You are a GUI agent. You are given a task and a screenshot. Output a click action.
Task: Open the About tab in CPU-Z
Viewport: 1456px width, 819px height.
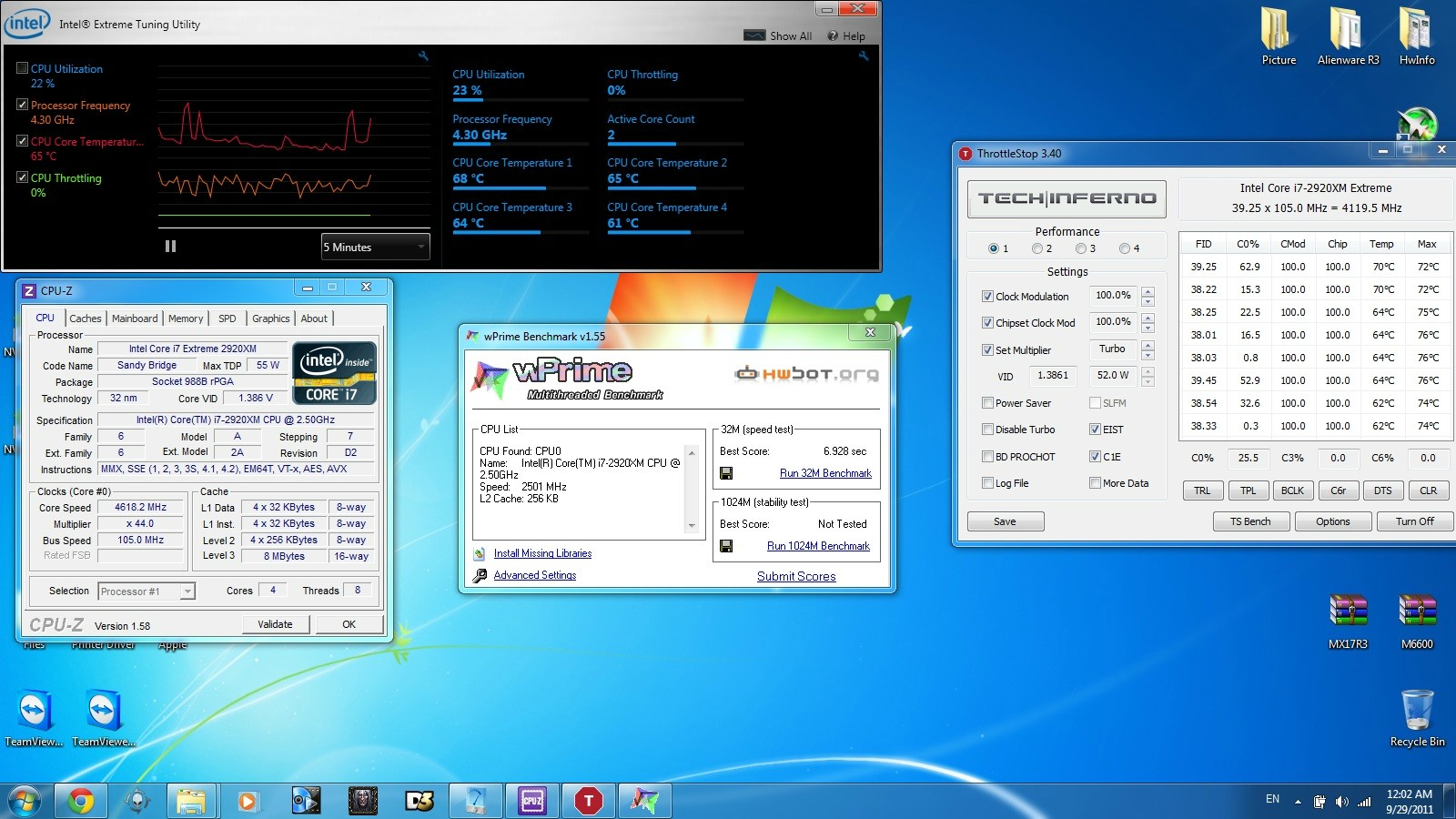[314, 318]
